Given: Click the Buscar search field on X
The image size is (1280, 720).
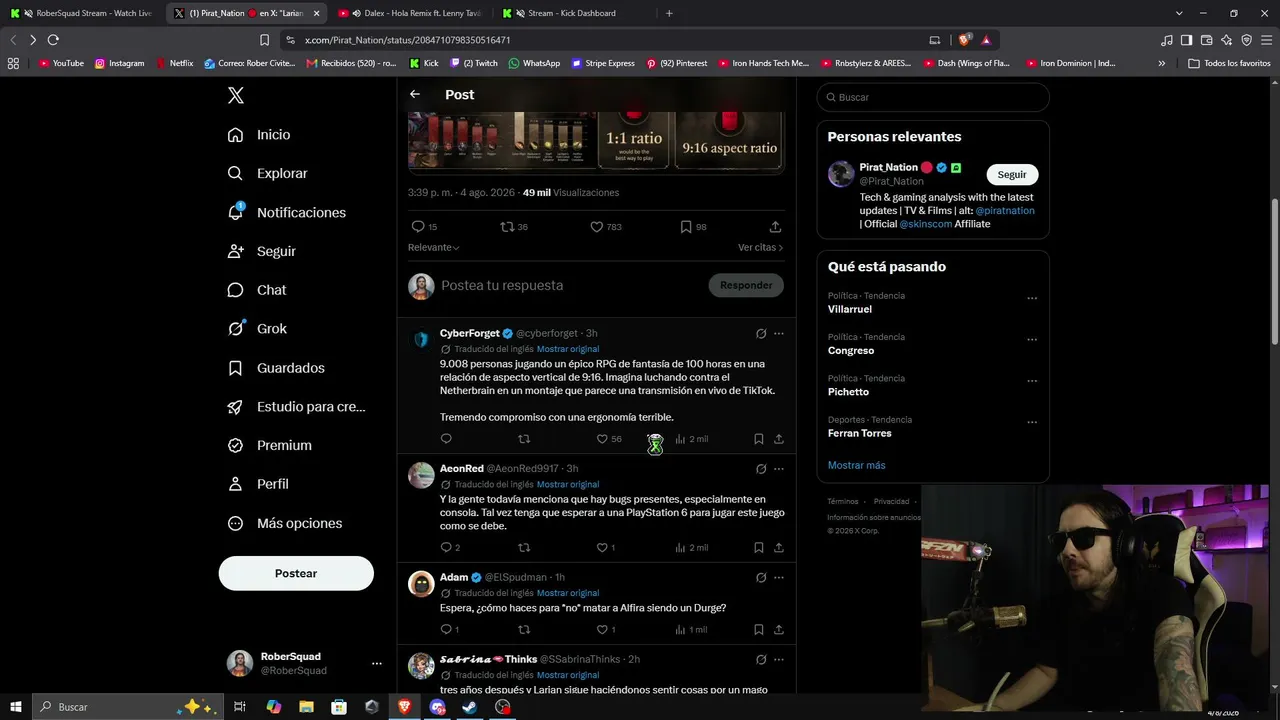Looking at the screenshot, I should [x=933, y=97].
